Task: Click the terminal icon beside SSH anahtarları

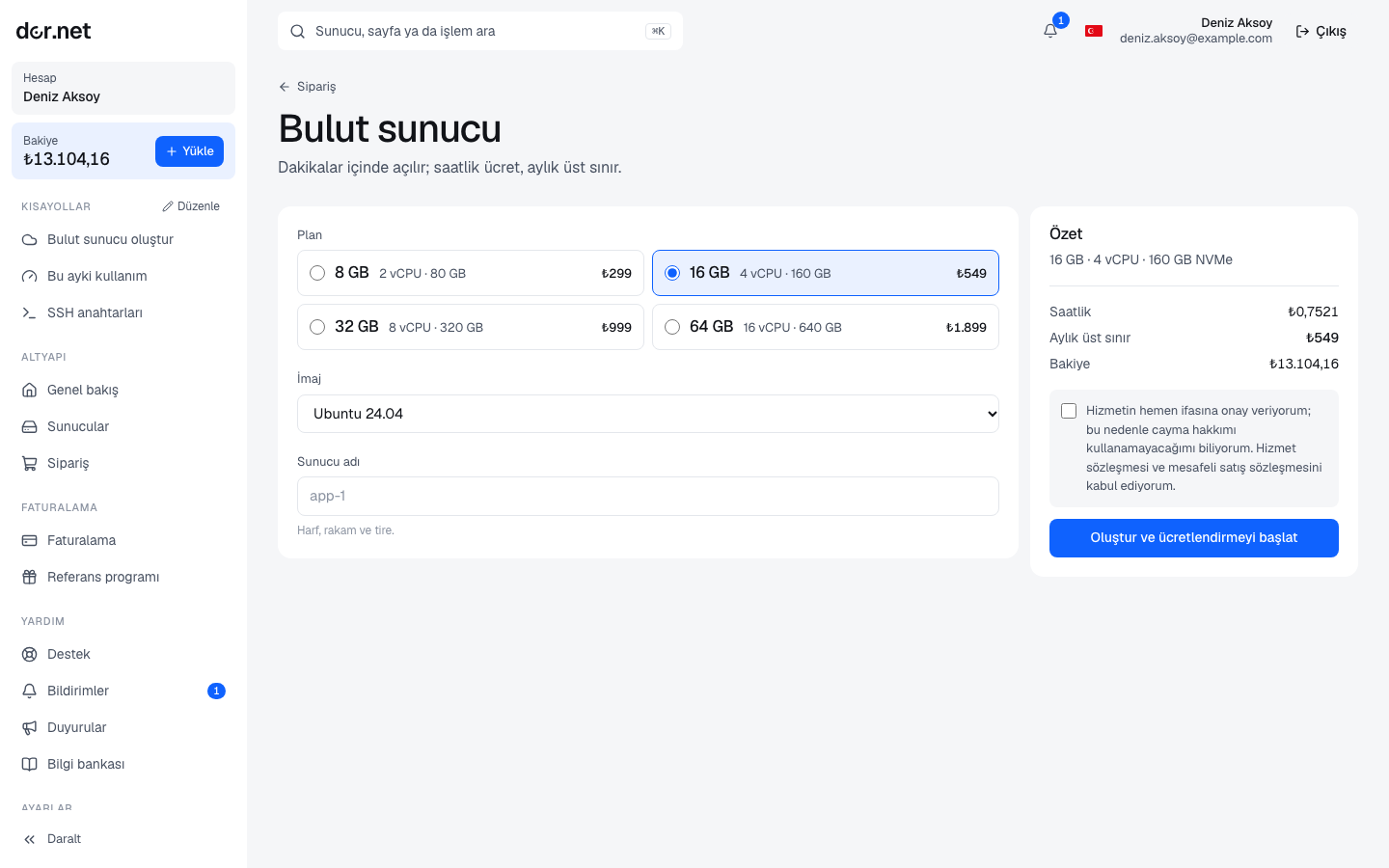Action: coord(30,312)
